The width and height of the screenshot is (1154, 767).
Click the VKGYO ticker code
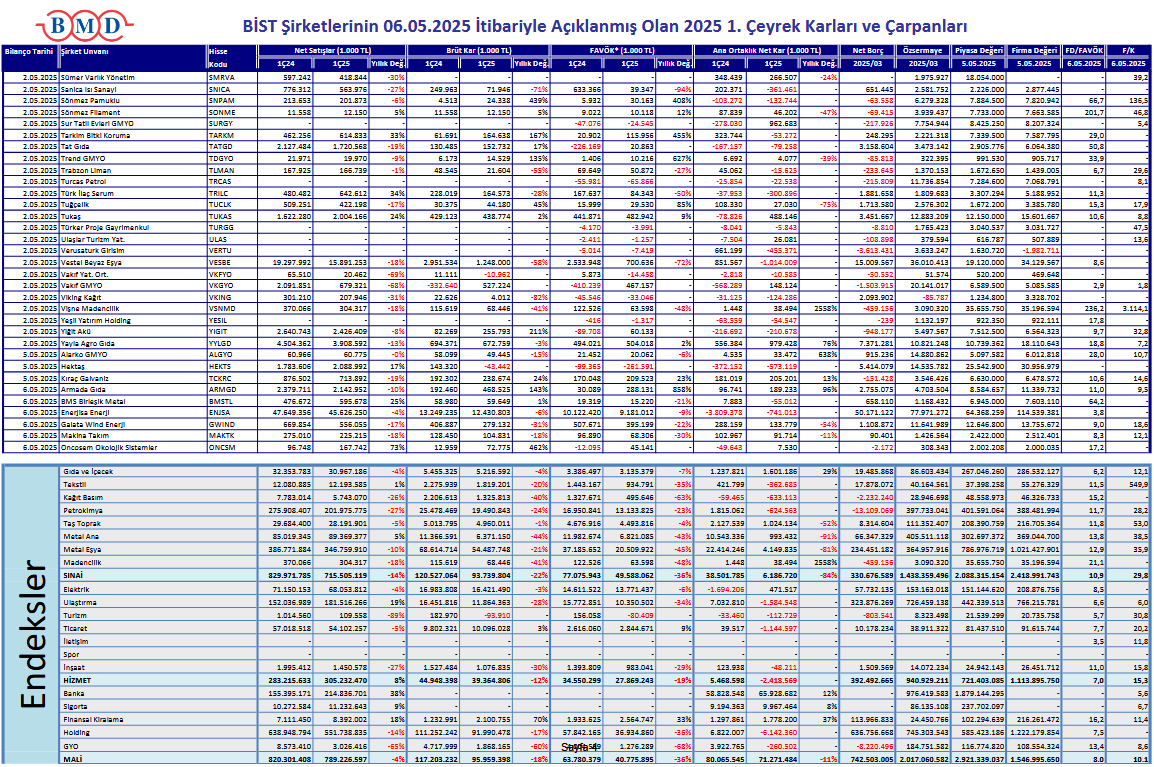click(x=221, y=286)
